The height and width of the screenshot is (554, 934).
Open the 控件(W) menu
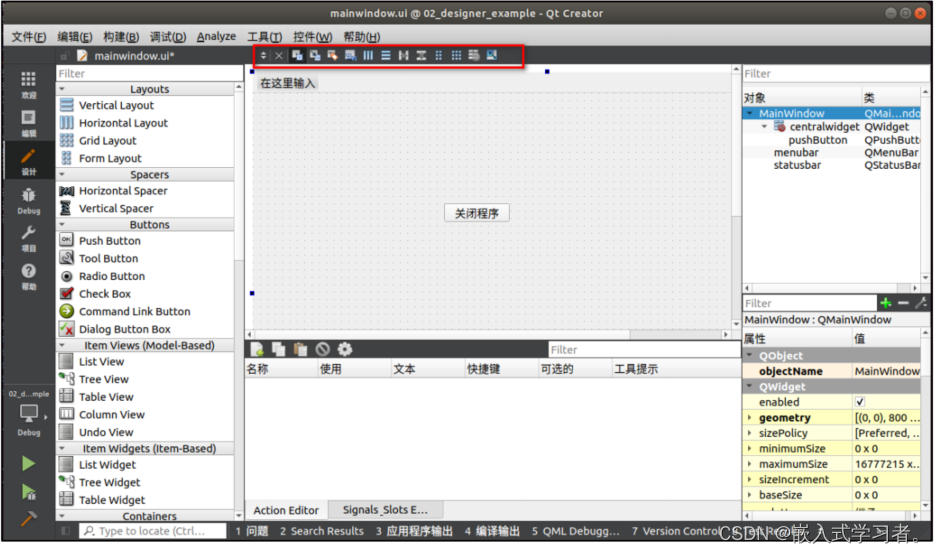click(x=313, y=37)
